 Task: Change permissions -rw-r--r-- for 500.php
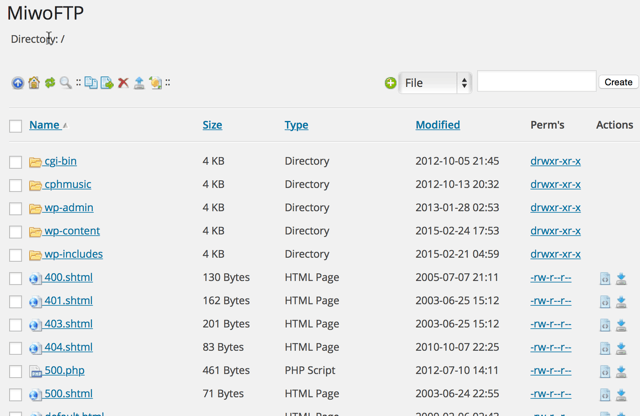click(551, 371)
